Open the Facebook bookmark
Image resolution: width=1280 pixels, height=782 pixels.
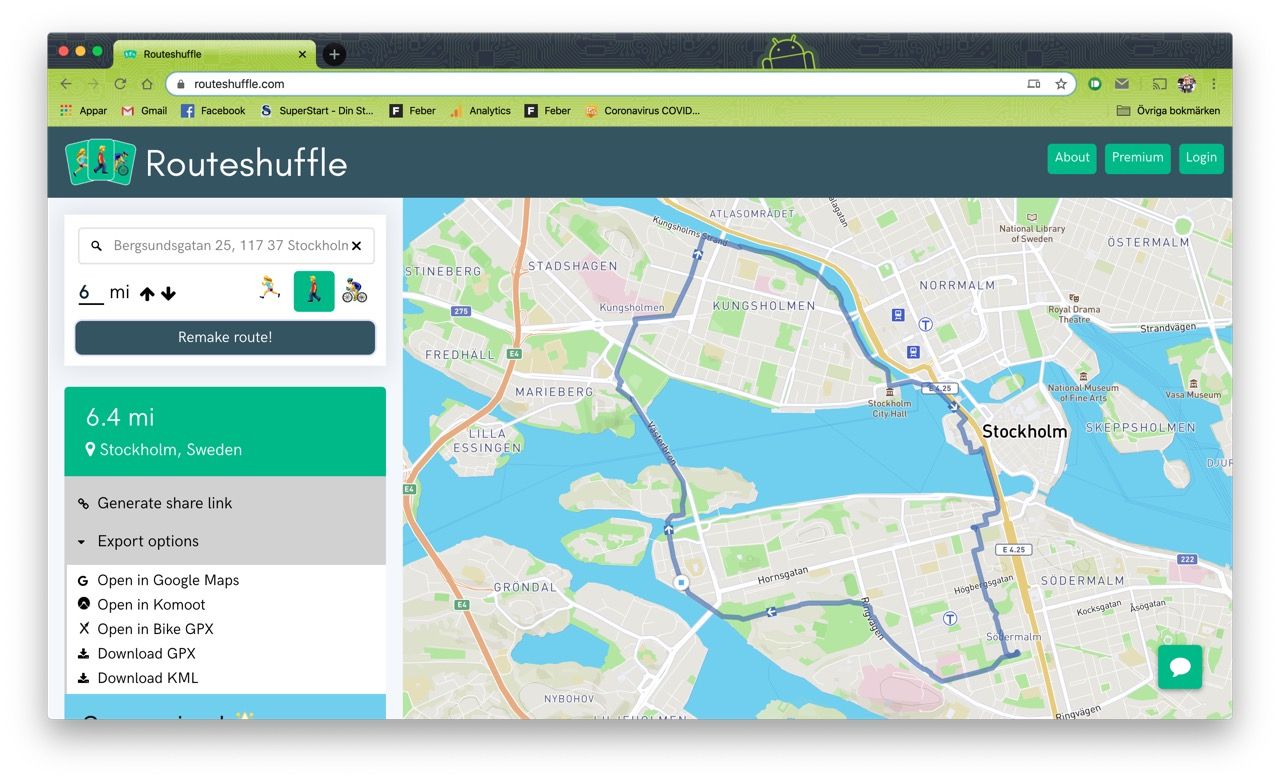coord(213,111)
